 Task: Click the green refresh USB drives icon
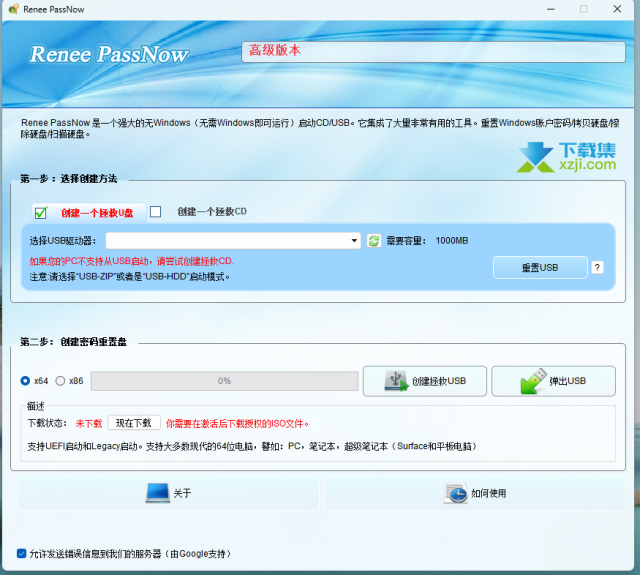(373, 241)
